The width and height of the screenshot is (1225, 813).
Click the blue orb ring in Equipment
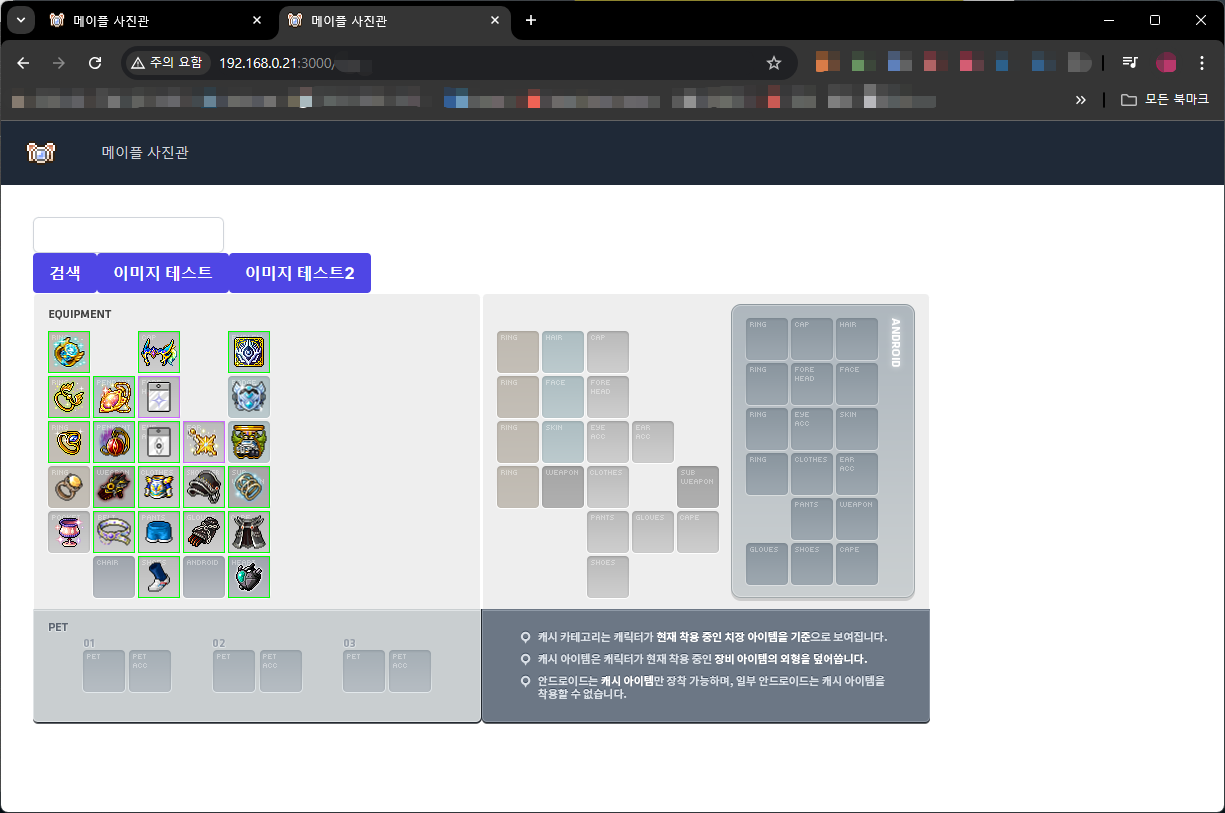[x=69, y=352]
